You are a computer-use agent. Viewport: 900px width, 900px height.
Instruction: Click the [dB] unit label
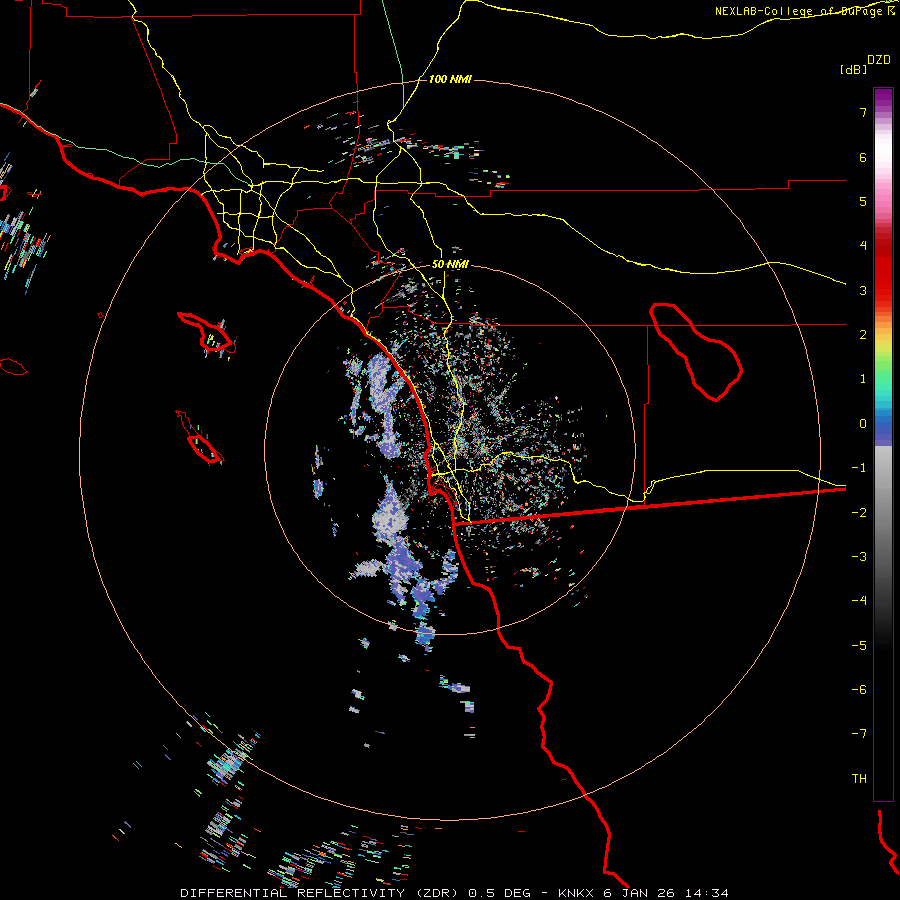[x=853, y=69]
